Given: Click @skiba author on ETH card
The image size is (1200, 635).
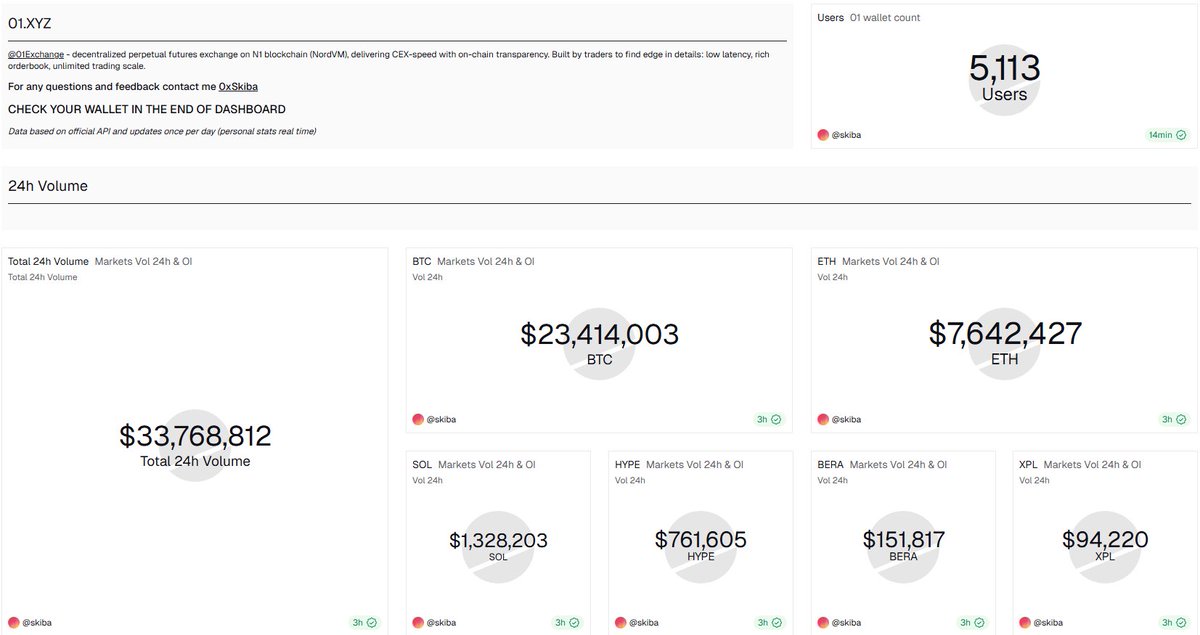Looking at the screenshot, I should 846,420.
